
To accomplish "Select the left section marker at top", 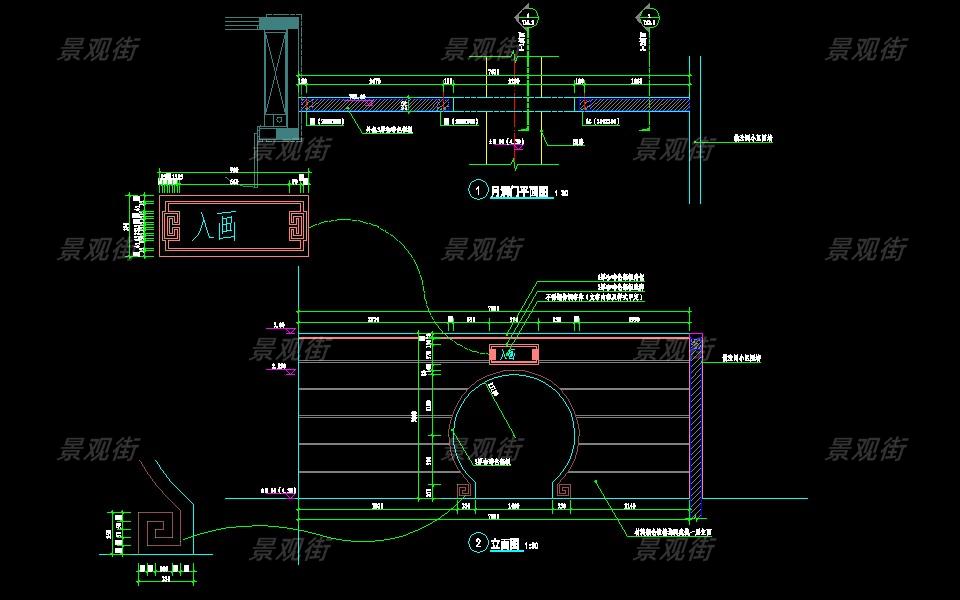I will (x=526, y=15).
